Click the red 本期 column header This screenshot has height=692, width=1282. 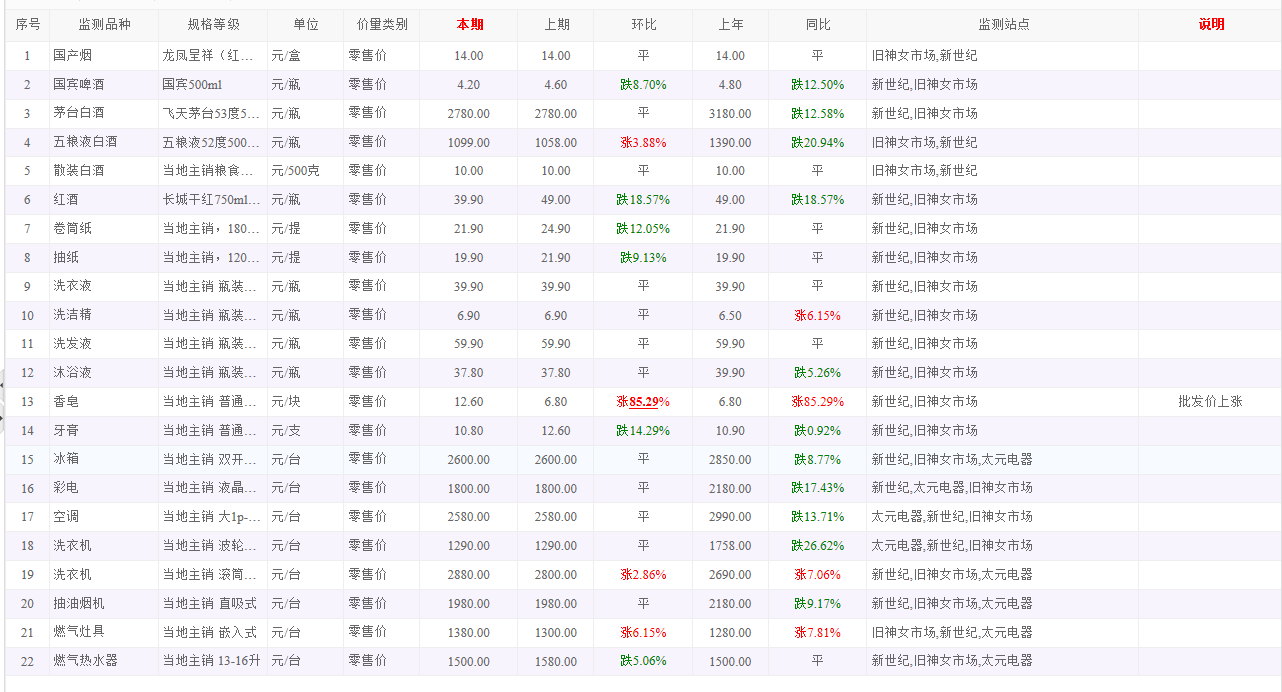(x=469, y=25)
